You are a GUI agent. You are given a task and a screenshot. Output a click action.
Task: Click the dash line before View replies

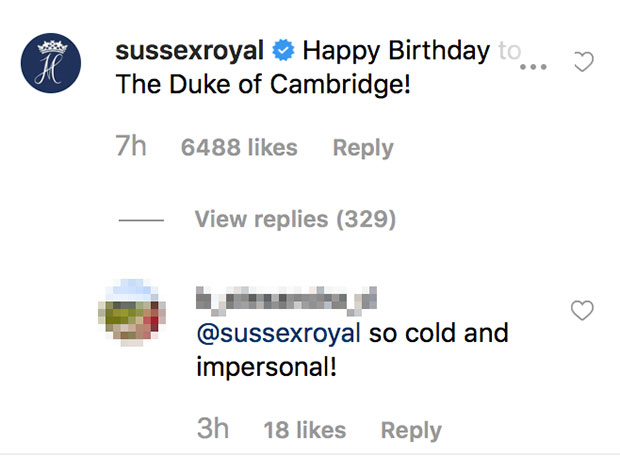pos(140,220)
